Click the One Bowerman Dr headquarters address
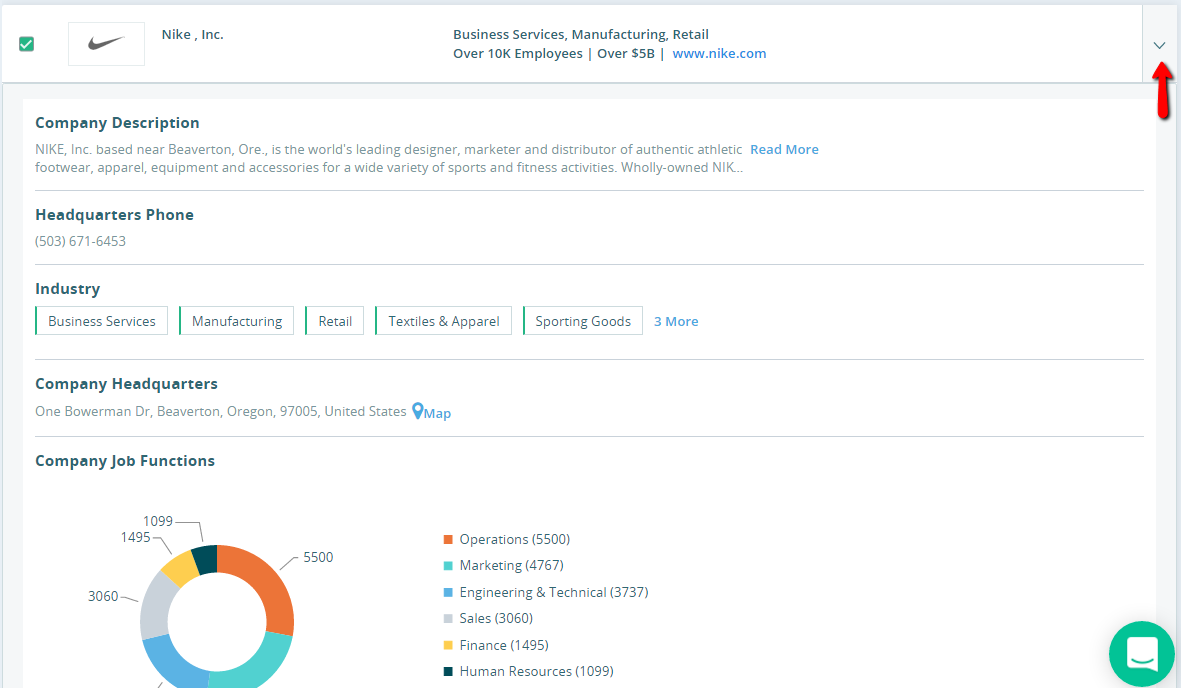 (221, 411)
